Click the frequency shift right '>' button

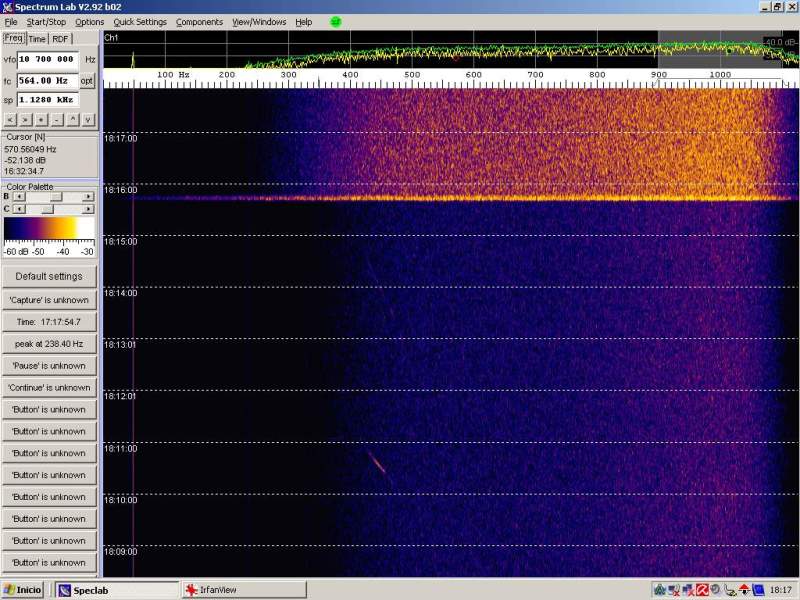(x=25, y=119)
